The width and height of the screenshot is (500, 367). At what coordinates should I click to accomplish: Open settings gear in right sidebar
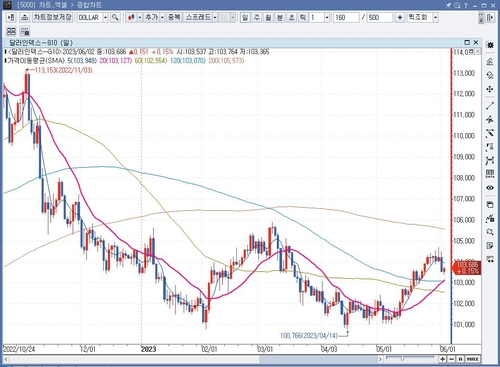490,45
